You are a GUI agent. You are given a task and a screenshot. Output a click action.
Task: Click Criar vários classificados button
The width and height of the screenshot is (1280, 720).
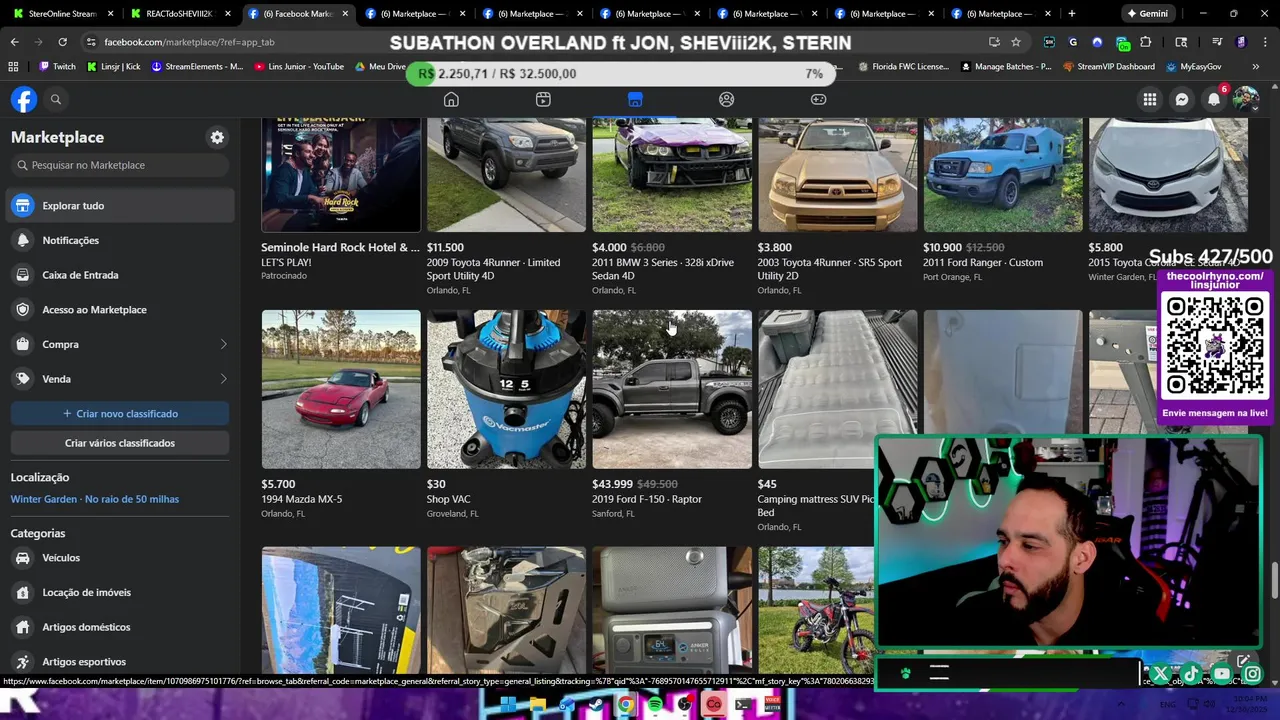(120, 443)
